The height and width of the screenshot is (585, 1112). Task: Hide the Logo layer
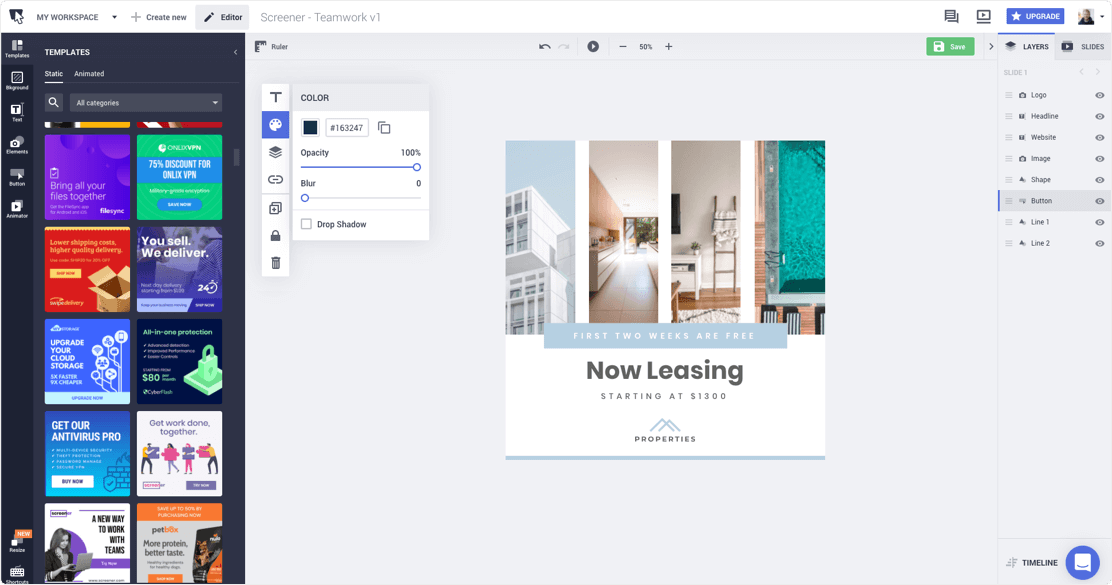coord(1099,95)
